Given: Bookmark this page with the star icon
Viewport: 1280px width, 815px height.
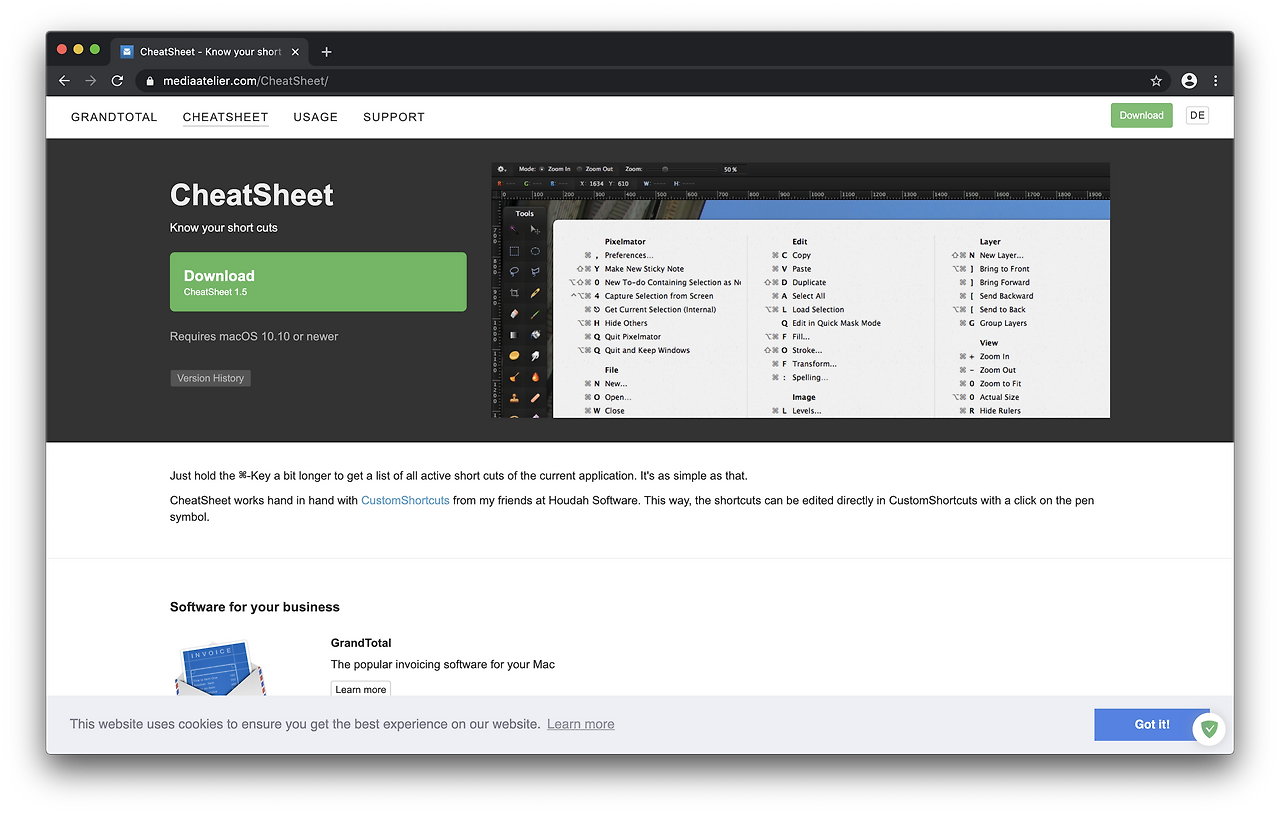Looking at the screenshot, I should tap(1156, 81).
